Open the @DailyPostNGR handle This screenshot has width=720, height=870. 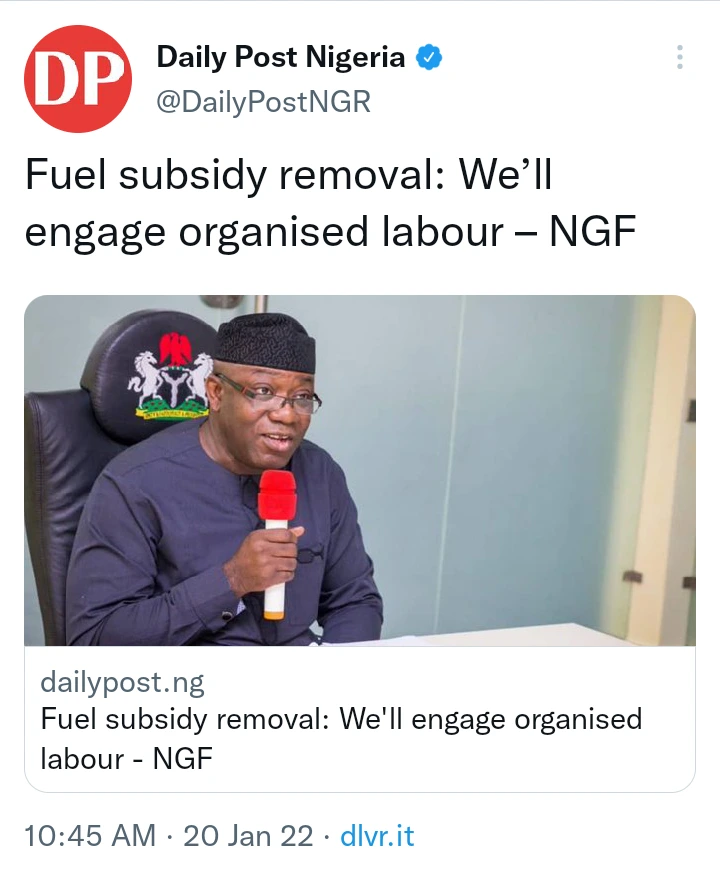(263, 102)
